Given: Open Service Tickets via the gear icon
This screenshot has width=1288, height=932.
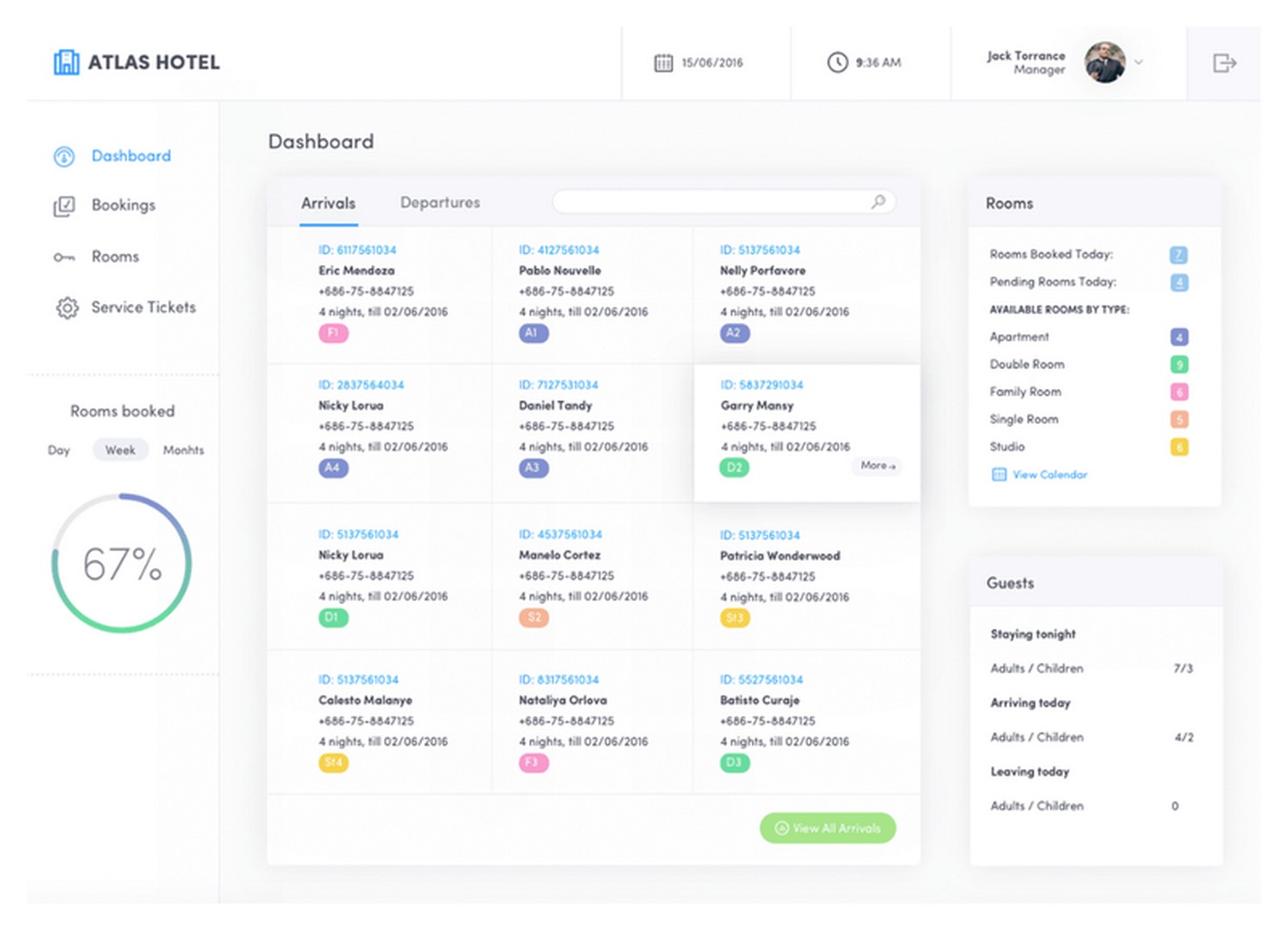Looking at the screenshot, I should pyautogui.click(x=65, y=307).
